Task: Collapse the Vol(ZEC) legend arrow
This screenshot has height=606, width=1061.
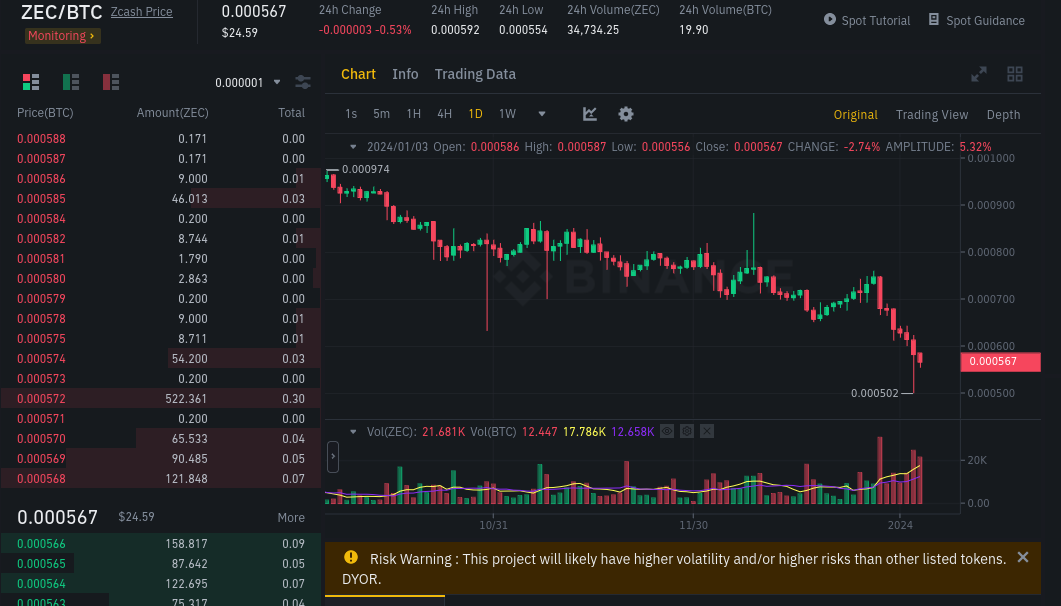Action: pos(353,432)
